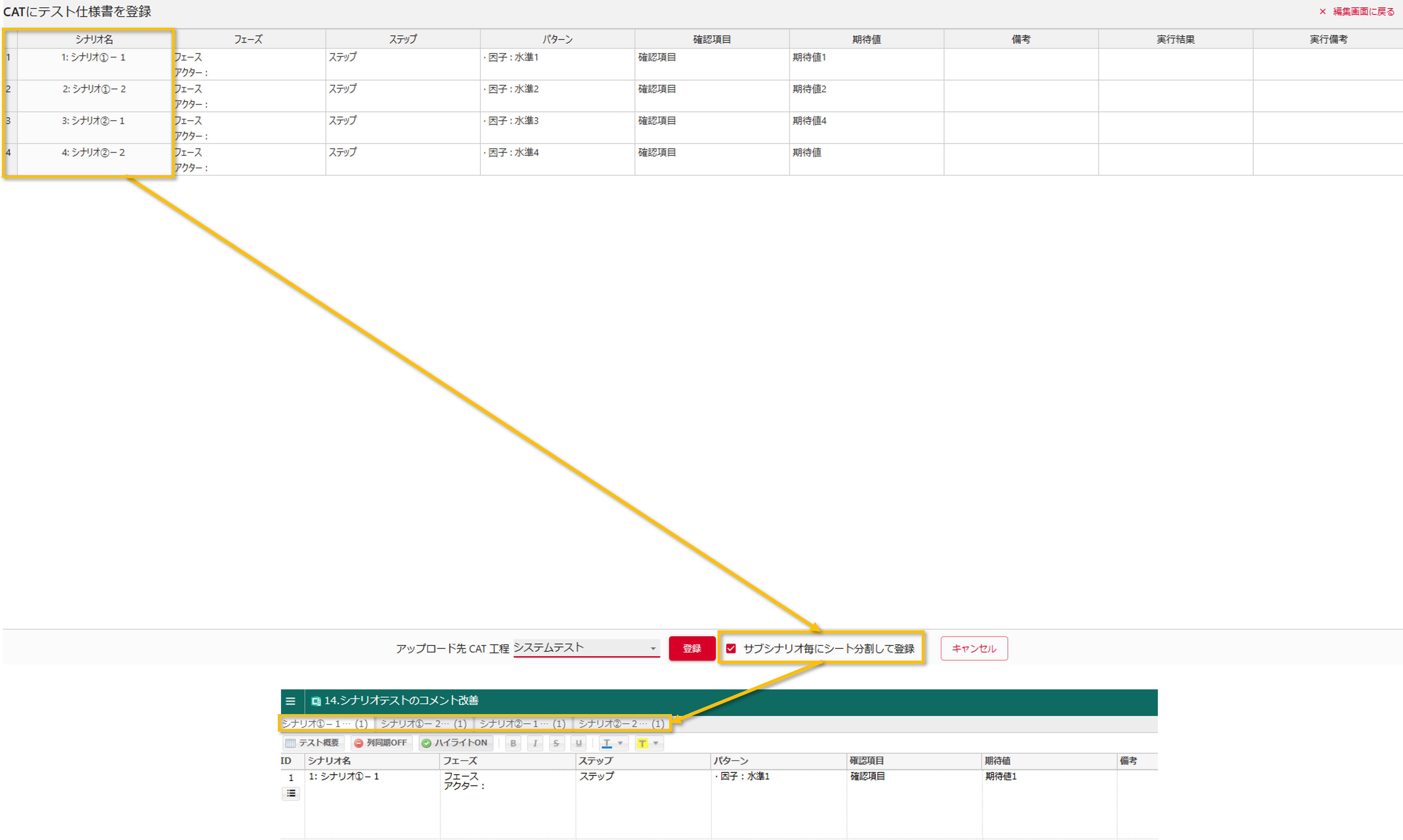
Task: Click the 期待値 header in the top table
Action: pos(866,39)
